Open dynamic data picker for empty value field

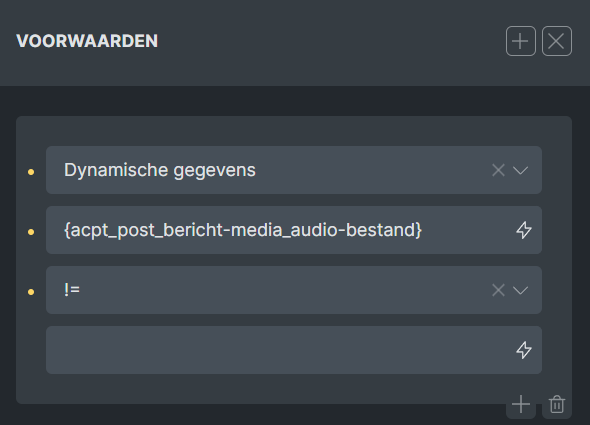524,350
